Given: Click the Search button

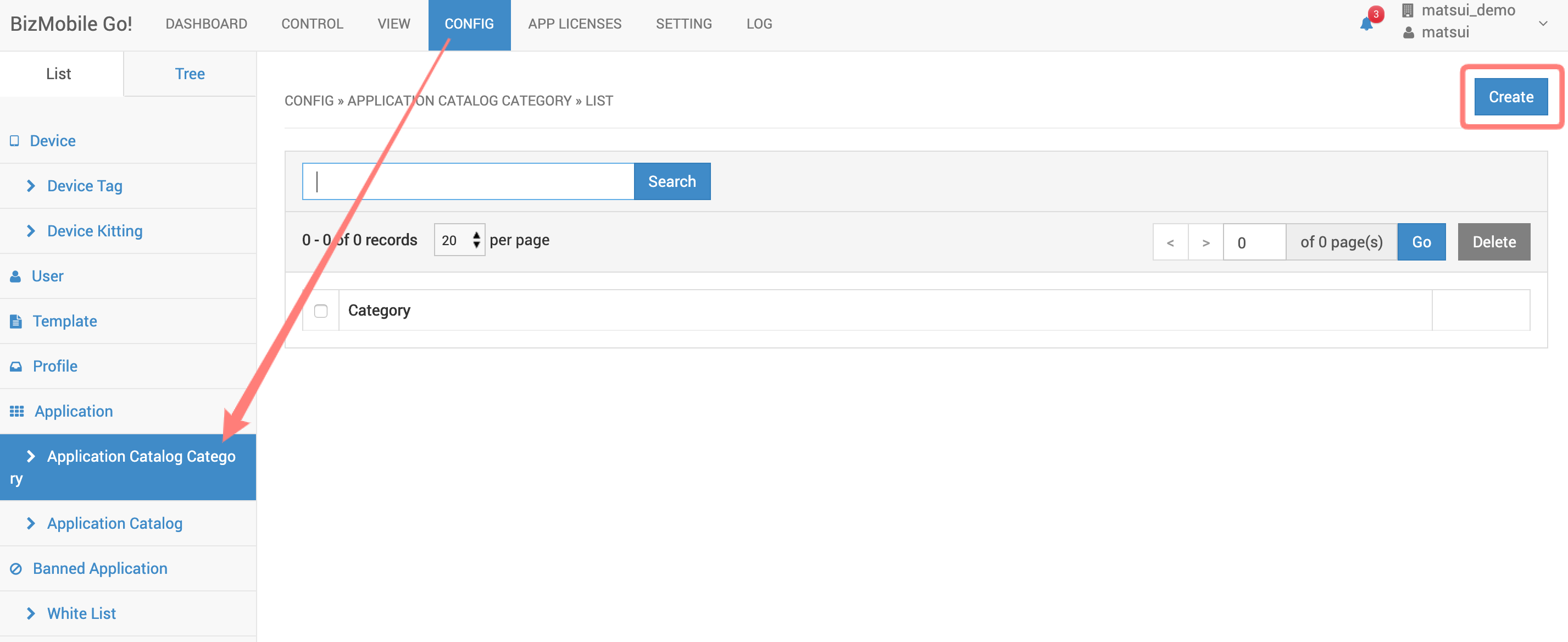Looking at the screenshot, I should (671, 181).
